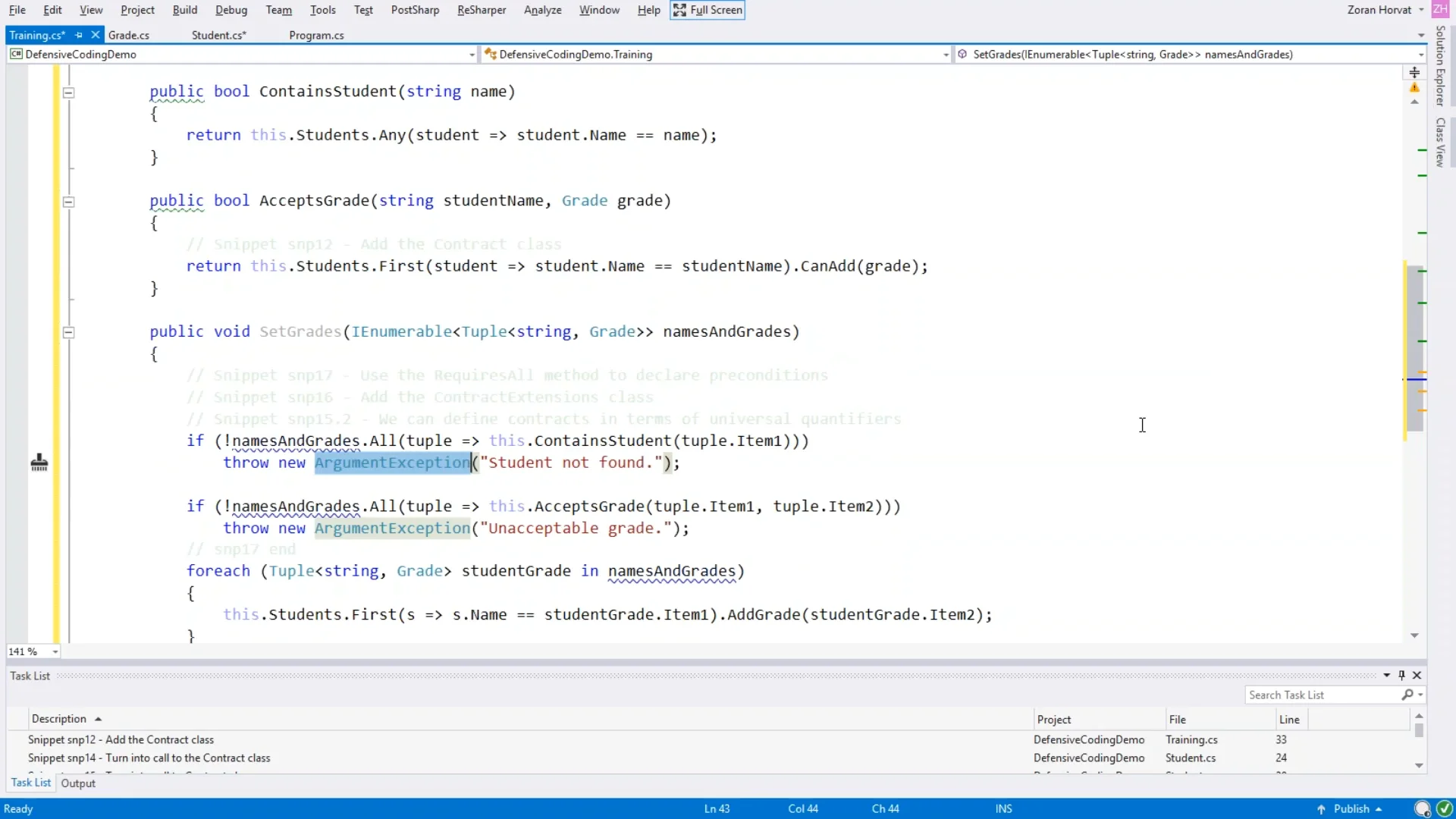The width and height of the screenshot is (1456, 819).
Task: Click in the Search Task List field
Action: click(x=1323, y=695)
